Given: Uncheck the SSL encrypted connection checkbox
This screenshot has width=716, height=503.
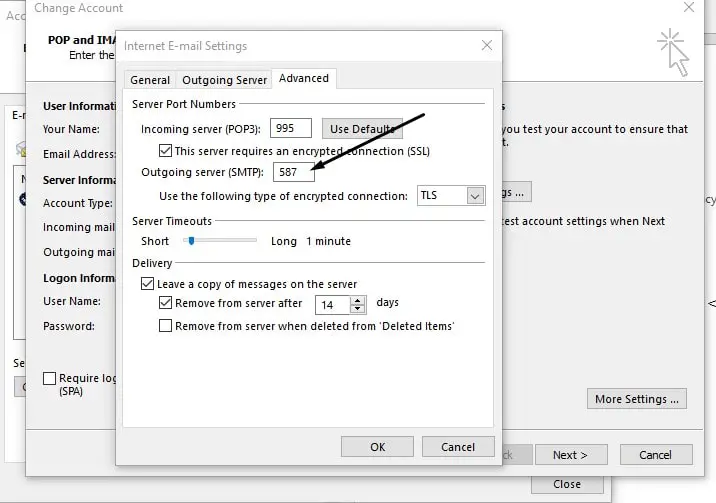Looking at the screenshot, I should tap(165, 151).
